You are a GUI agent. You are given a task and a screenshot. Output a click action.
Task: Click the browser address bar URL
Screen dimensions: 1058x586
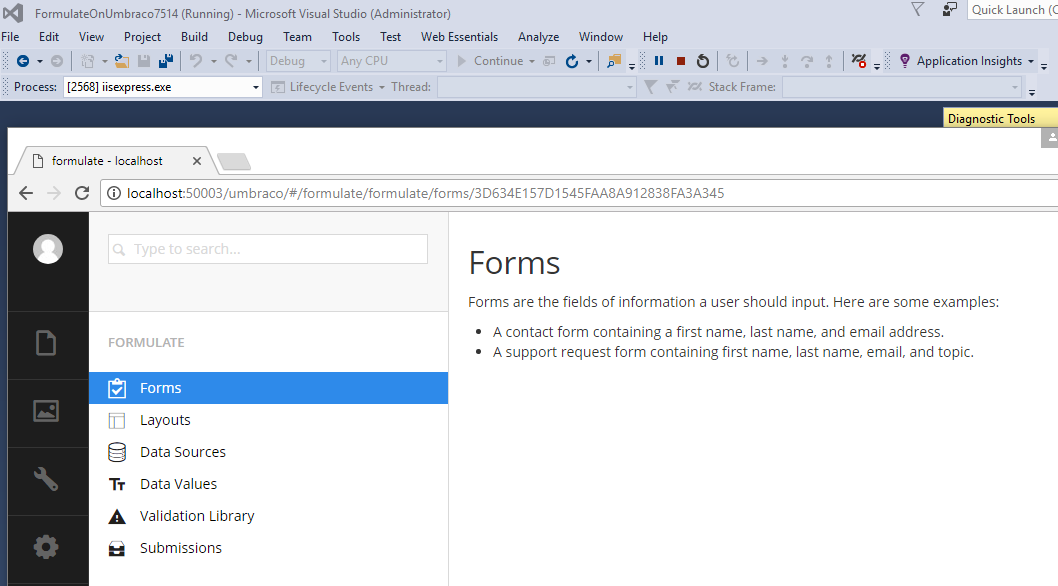tap(425, 194)
